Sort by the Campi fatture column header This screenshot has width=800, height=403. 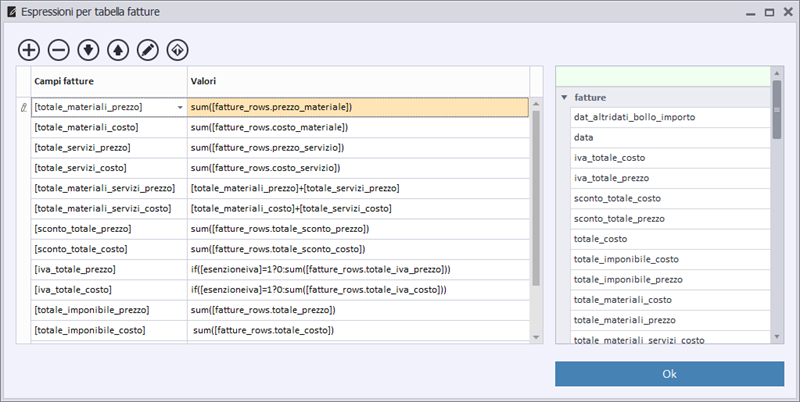coord(109,81)
